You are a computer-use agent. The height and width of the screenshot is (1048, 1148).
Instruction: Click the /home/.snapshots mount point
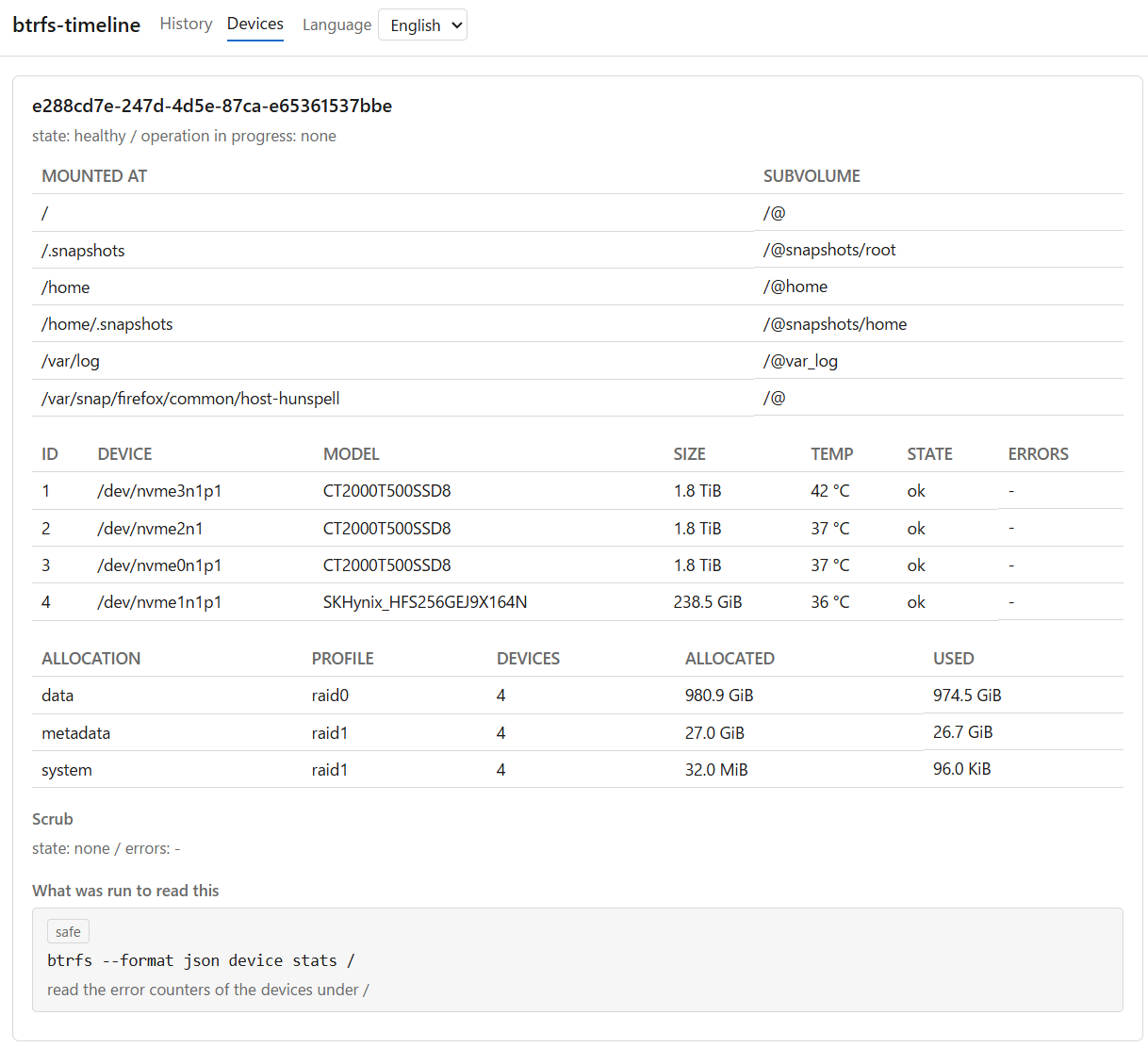(x=107, y=324)
